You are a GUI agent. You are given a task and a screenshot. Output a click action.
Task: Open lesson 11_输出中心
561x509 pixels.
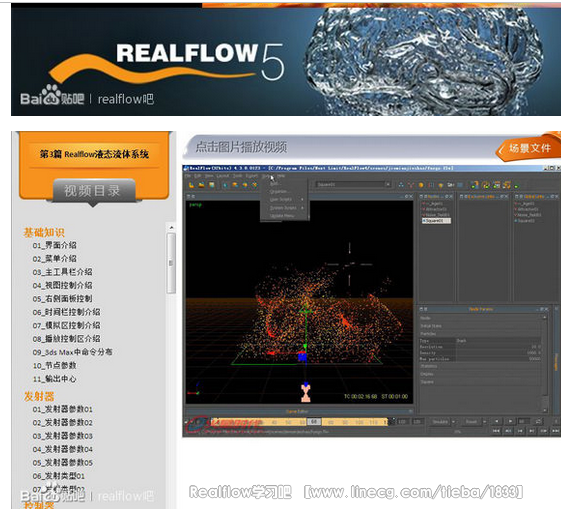(54, 379)
